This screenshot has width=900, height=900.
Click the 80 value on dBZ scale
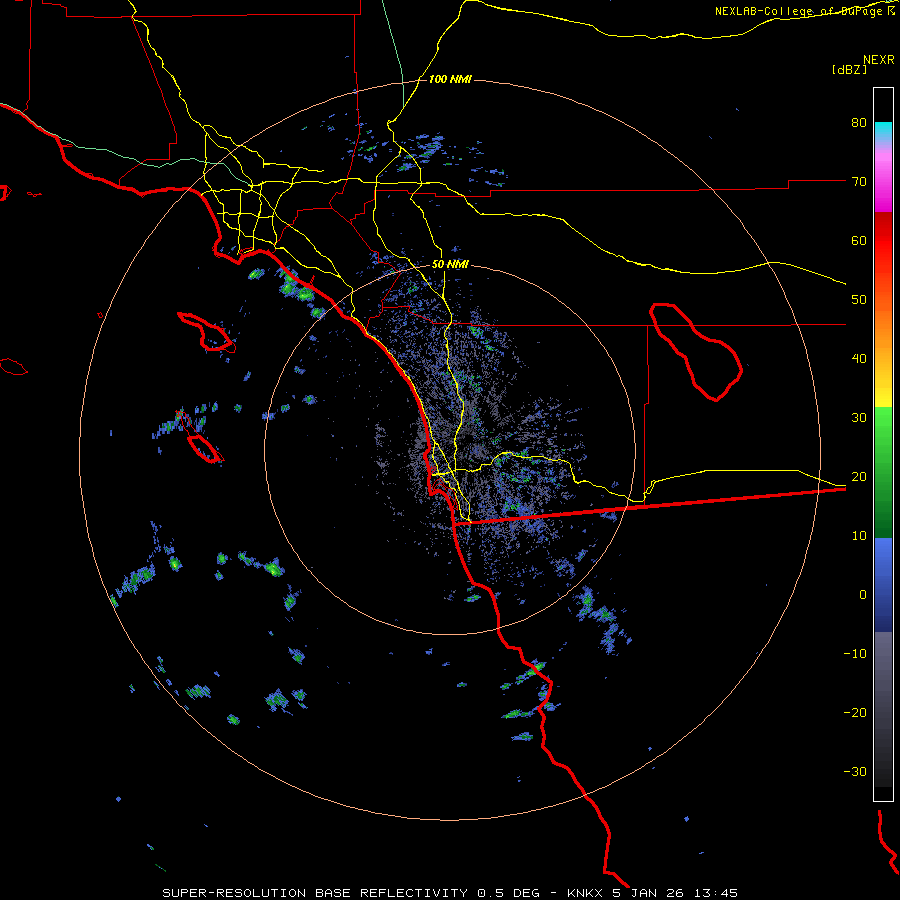tap(859, 123)
